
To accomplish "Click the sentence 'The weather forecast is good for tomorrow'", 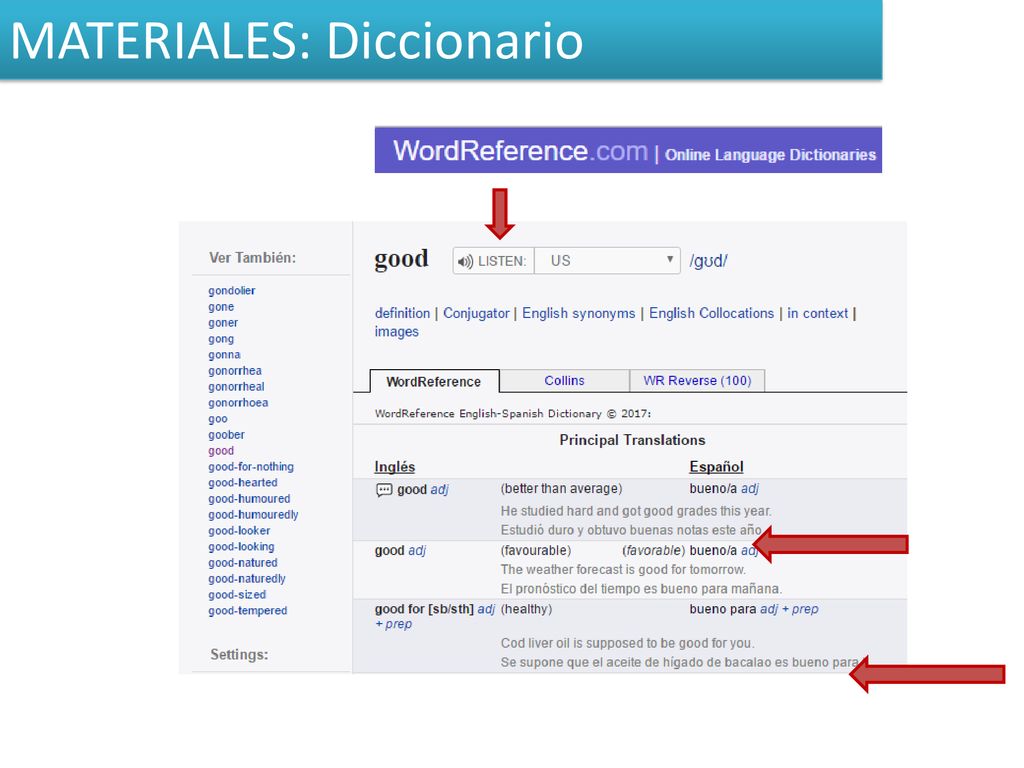I will pyautogui.click(x=623, y=570).
